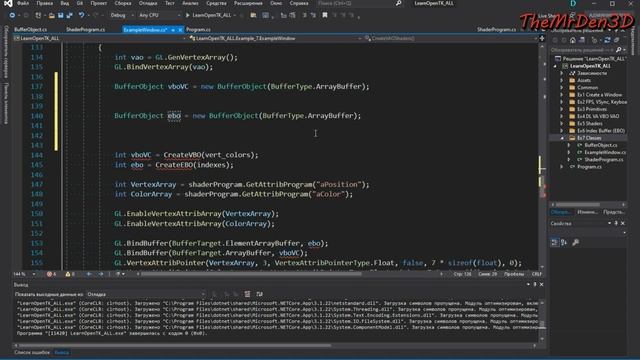Click the editor horizontal scrollbar
The height and width of the screenshot is (360, 640).
pos(291,274)
